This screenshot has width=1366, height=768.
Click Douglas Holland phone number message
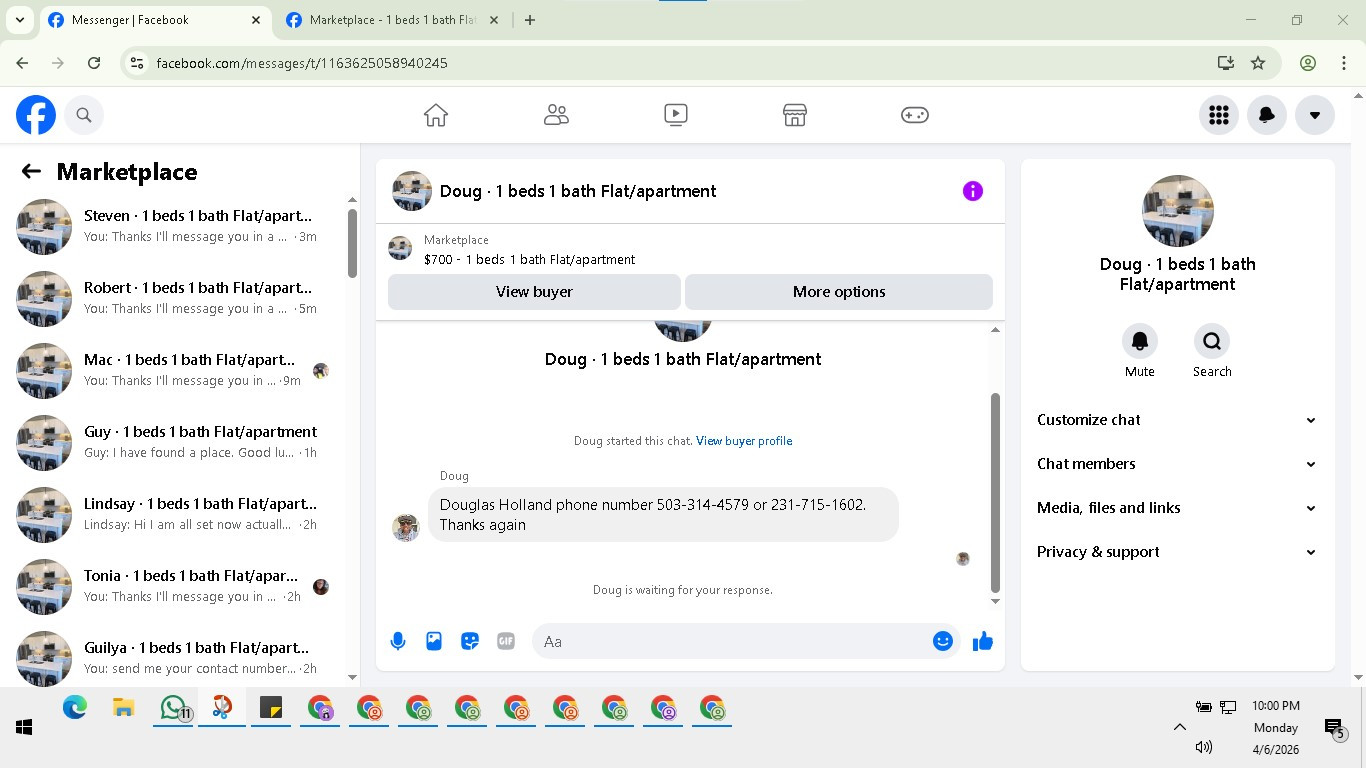[x=663, y=514]
